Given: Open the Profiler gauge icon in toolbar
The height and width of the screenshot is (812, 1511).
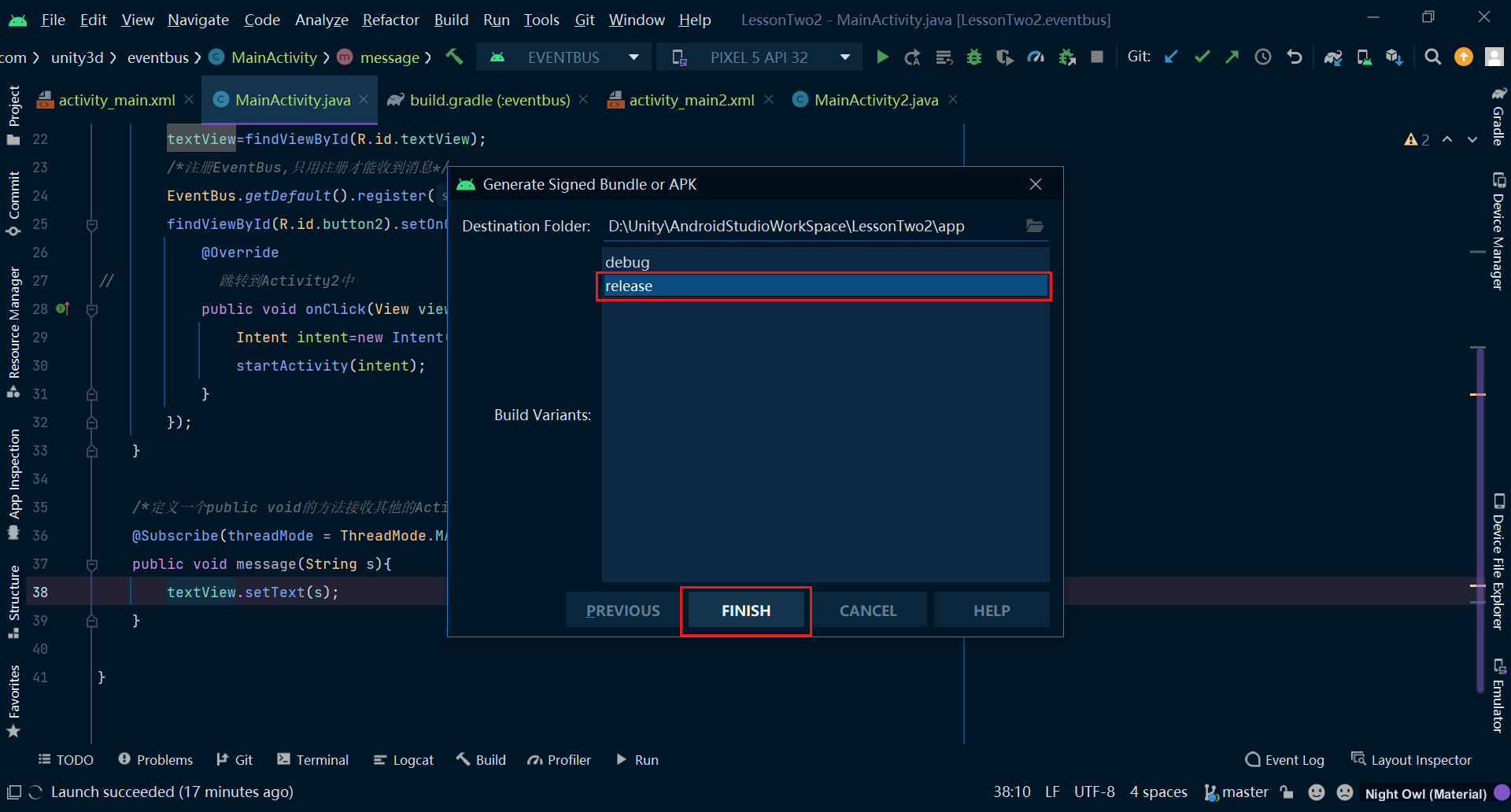Looking at the screenshot, I should coord(1036,57).
